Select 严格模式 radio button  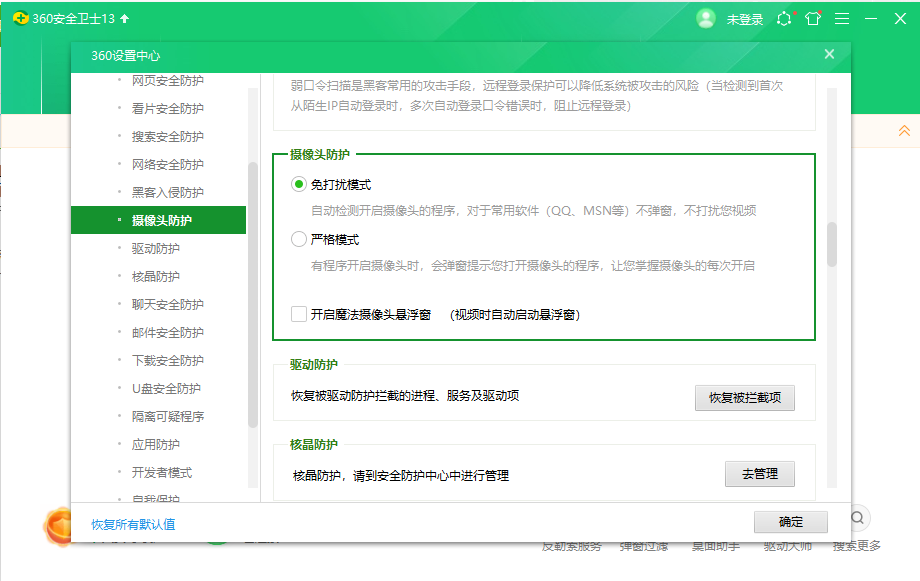[x=299, y=240]
